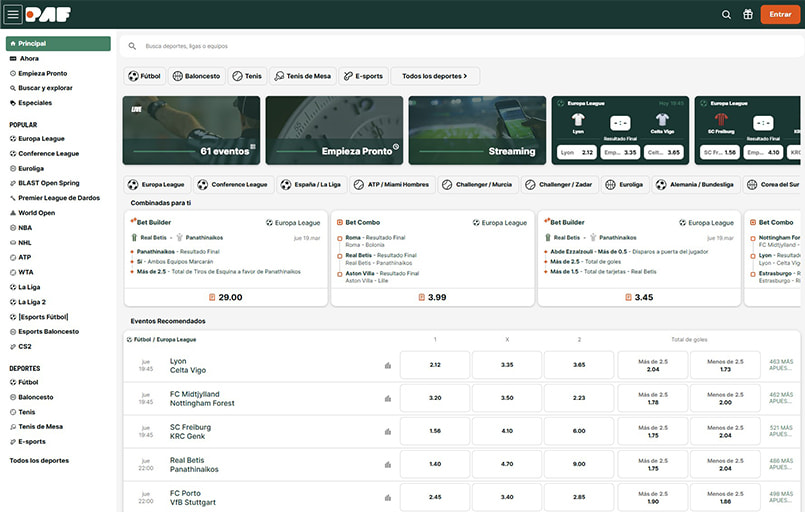Select Empieza Pronto in left sidebar
Viewport: 805px width, 512px height.
pos(42,73)
